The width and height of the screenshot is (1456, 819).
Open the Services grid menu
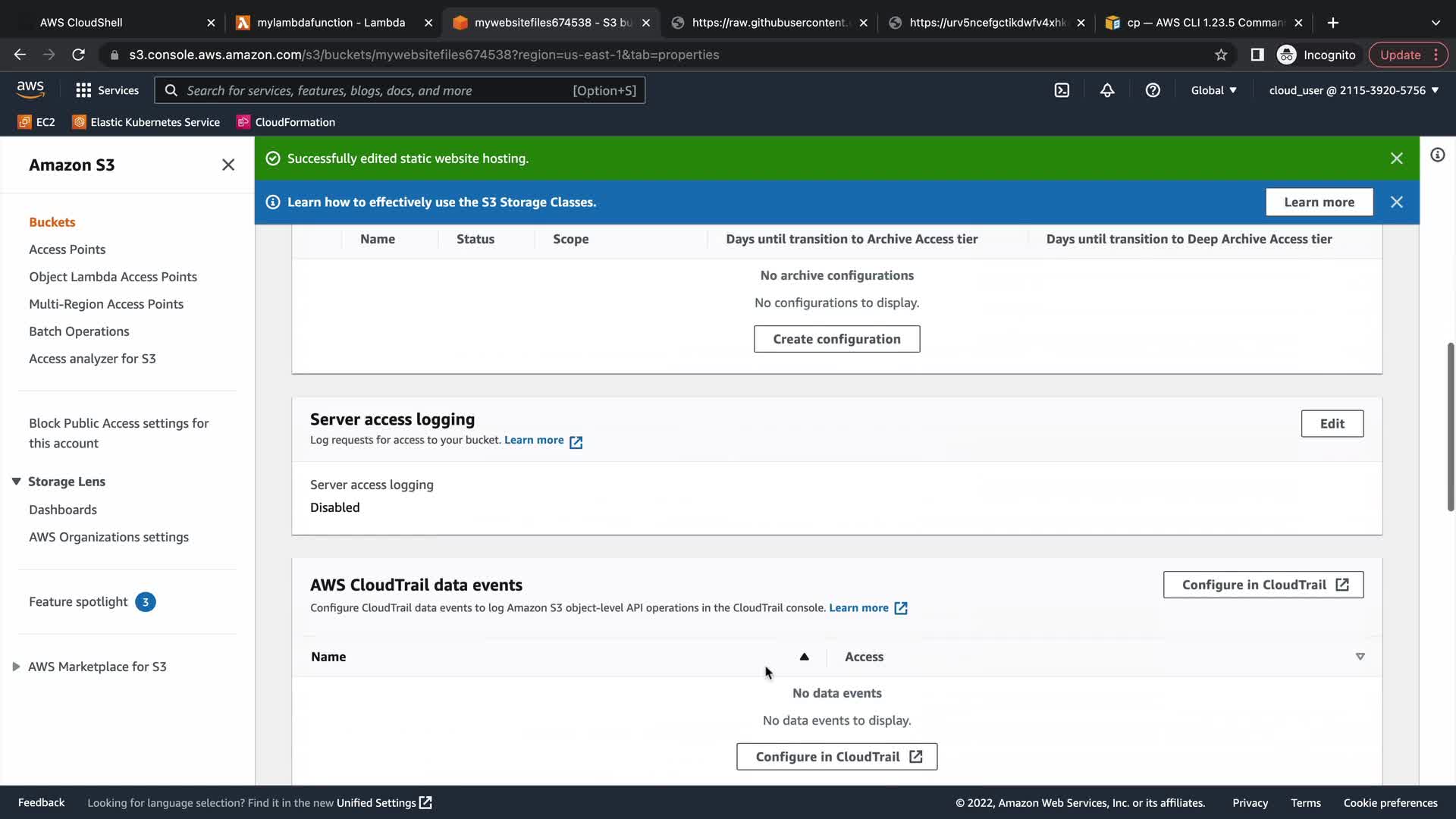(x=107, y=90)
